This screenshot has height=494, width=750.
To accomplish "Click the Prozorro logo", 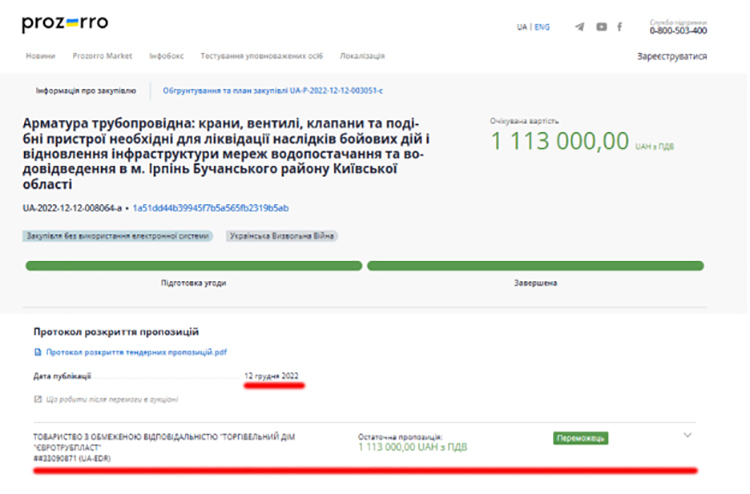I will tap(65, 23).
